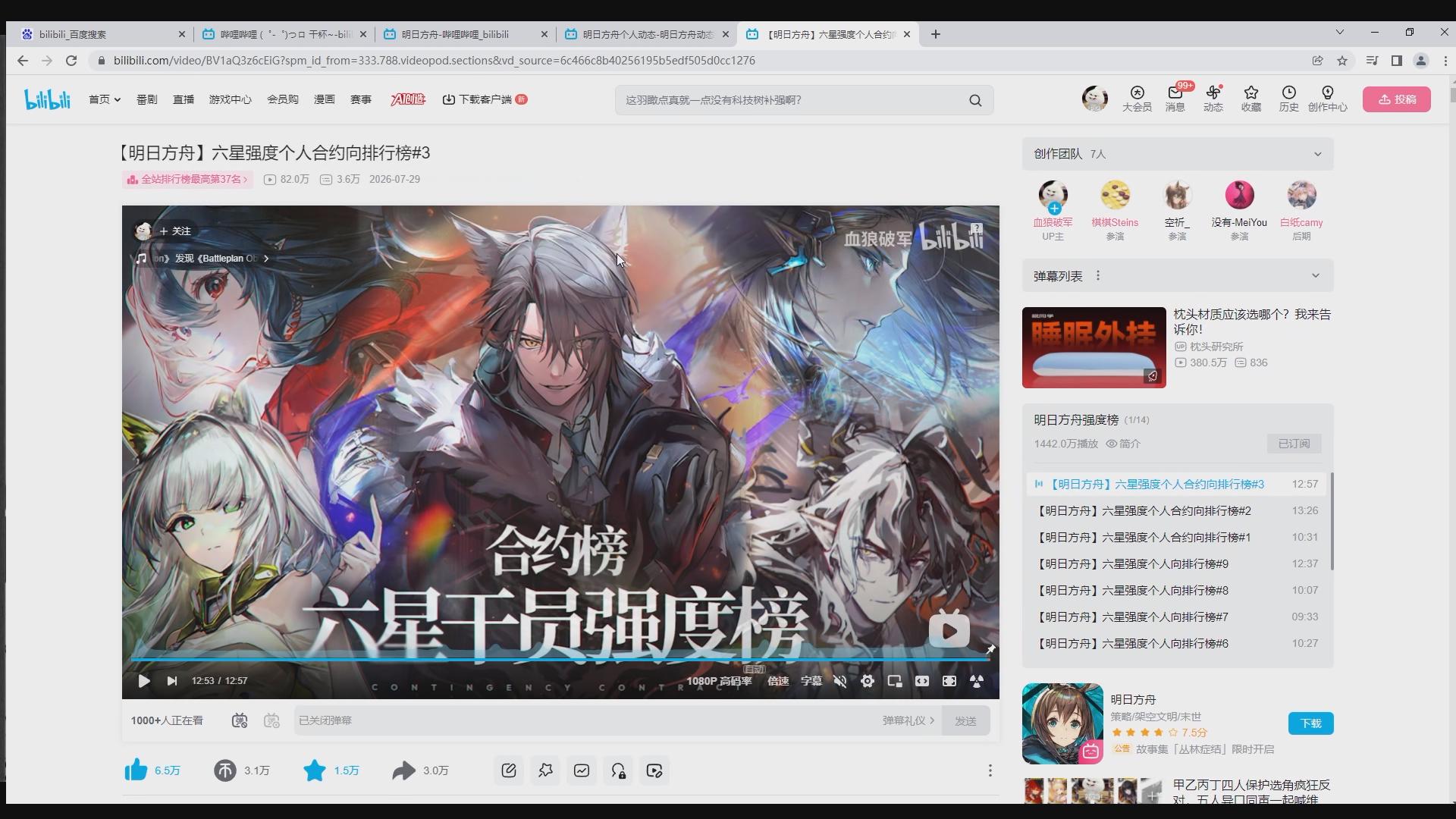This screenshot has height=819, width=1456.
Task: Open 全站排行榜最高第37名 ranking tag
Action: point(187,180)
